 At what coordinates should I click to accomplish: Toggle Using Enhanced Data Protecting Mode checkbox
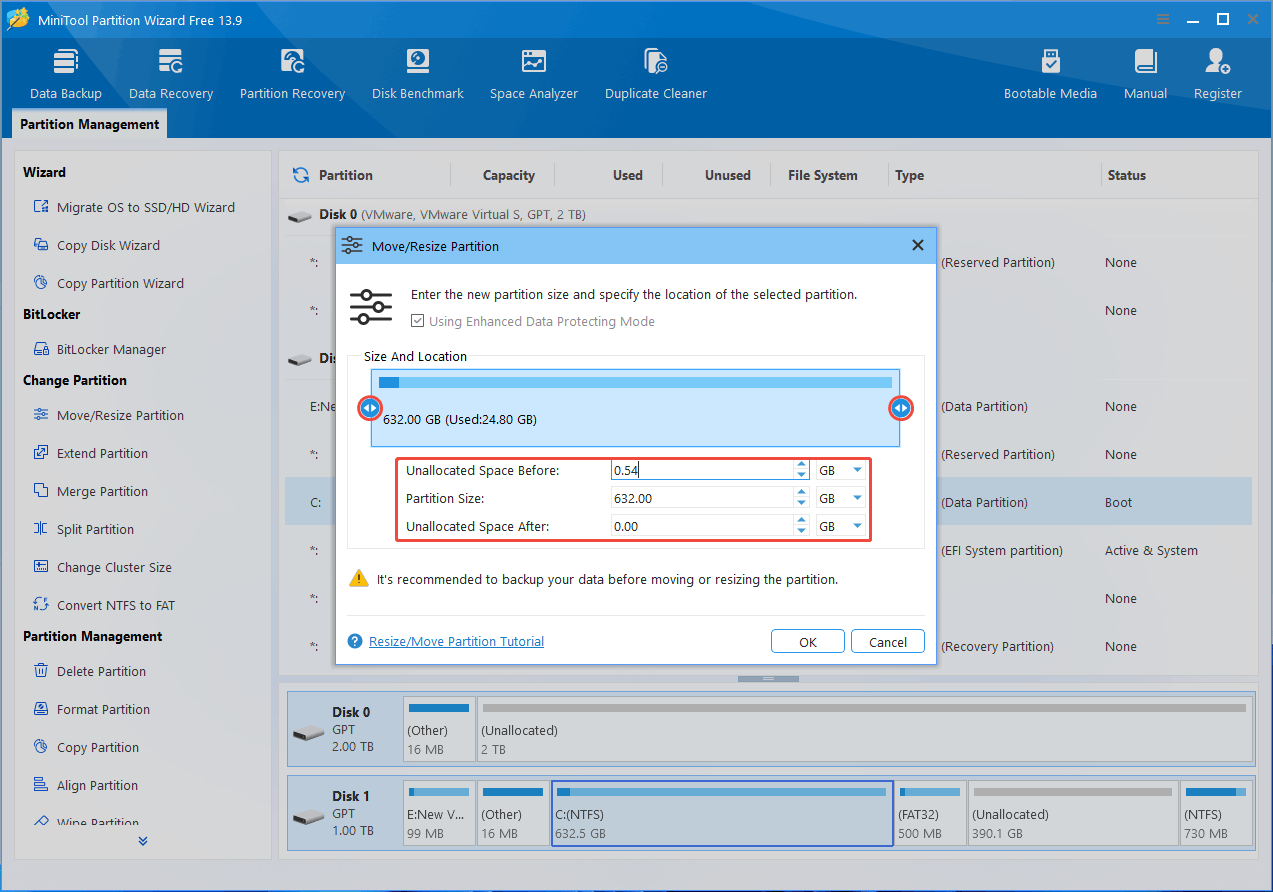[x=418, y=321]
